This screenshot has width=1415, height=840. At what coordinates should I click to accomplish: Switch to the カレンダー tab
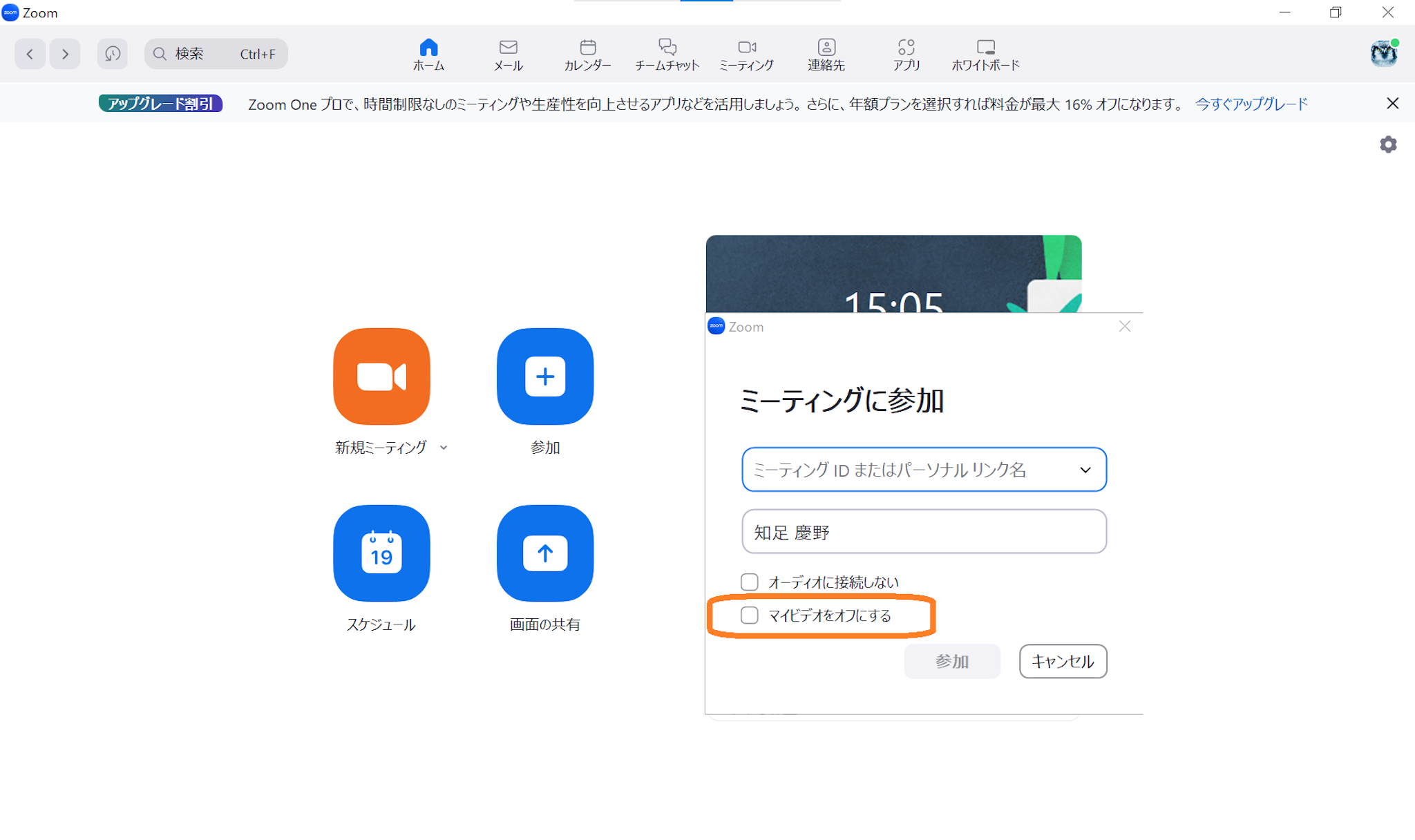[587, 54]
